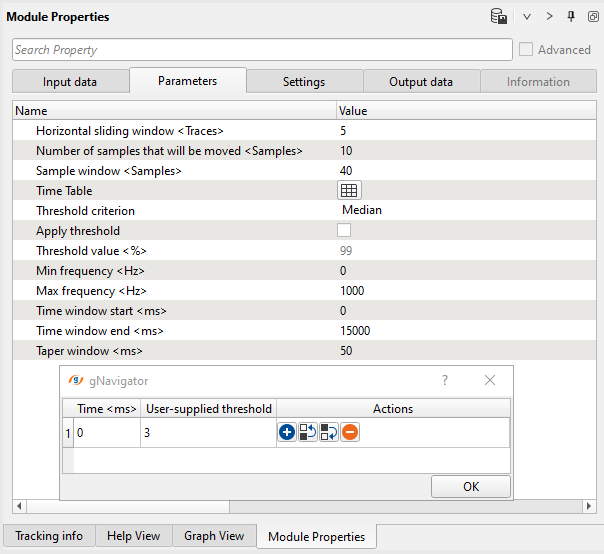
Task: Open the Time Table grid editor
Action: click(349, 191)
